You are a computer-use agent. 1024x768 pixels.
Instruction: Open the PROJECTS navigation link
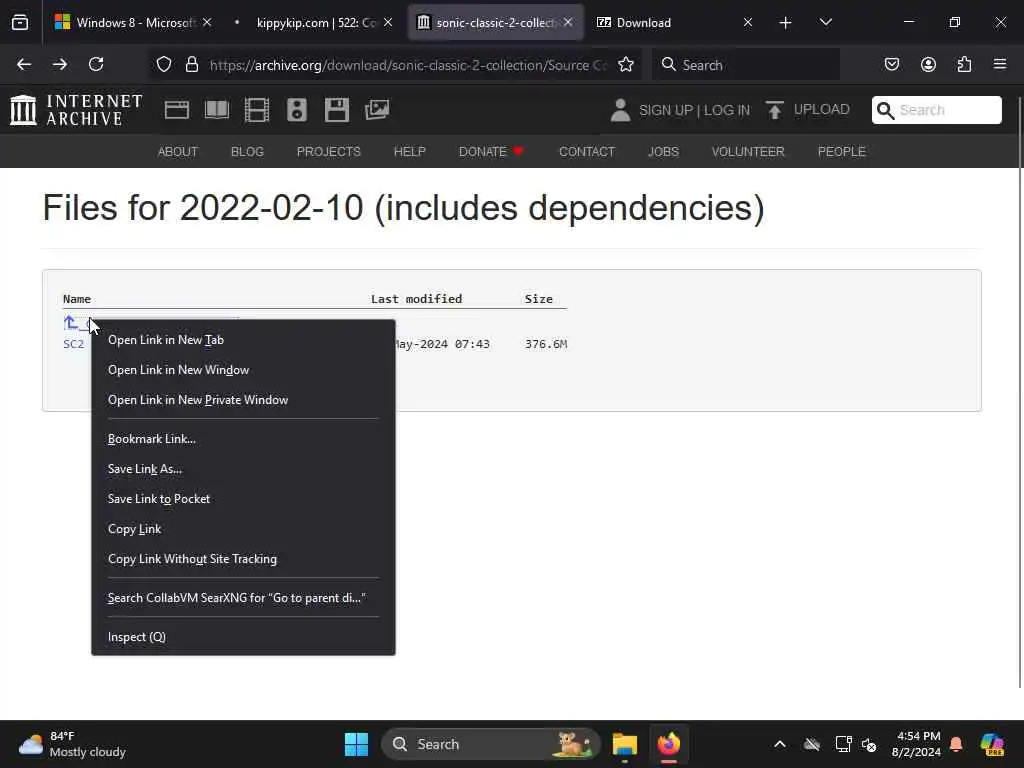coord(328,152)
